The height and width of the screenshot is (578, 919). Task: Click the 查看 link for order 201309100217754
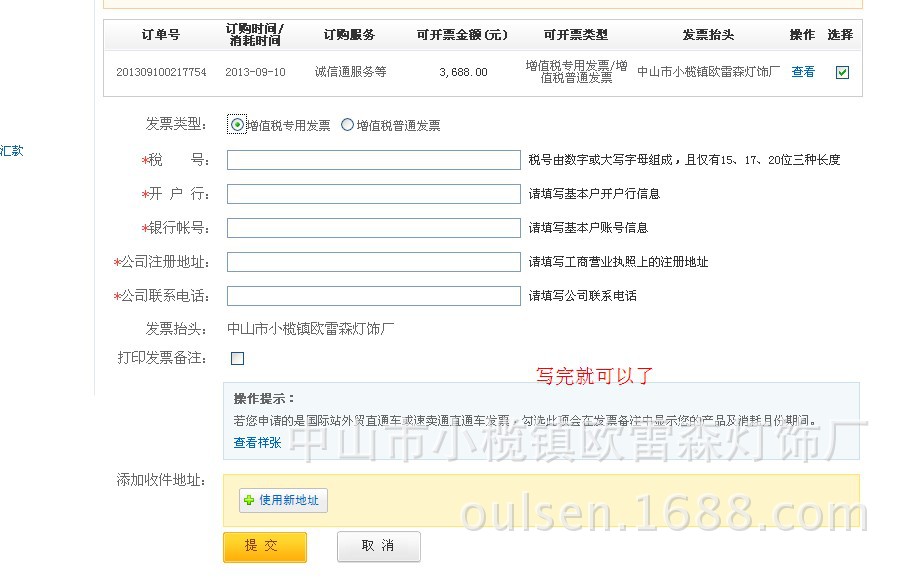[802, 72]
